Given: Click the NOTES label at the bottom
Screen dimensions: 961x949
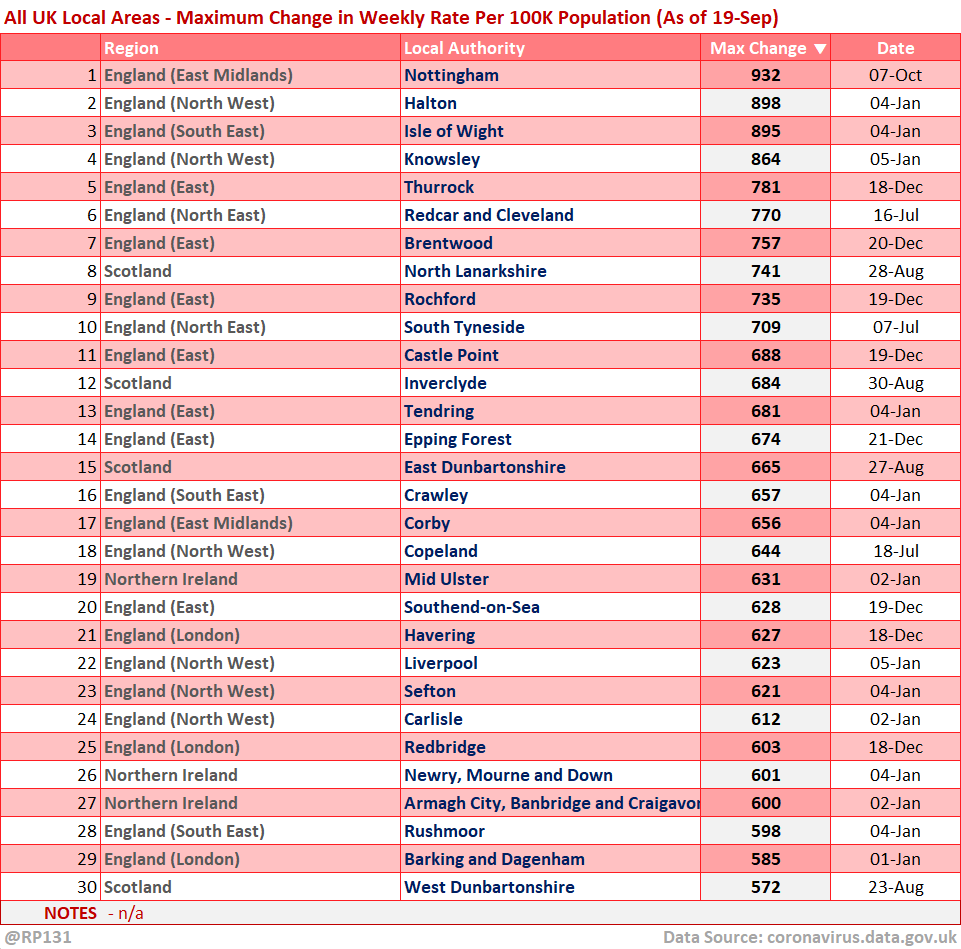Looking at the screenshot, I should point(70,912).
